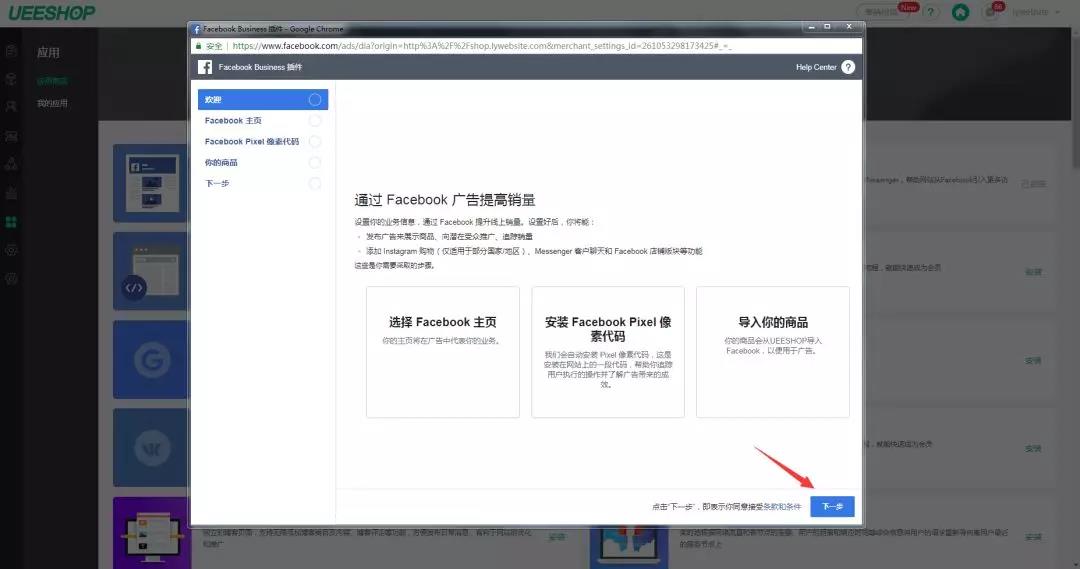1080x569 pixels.
Task: Expand the username dropdown in top bar
Action: 1035,12
